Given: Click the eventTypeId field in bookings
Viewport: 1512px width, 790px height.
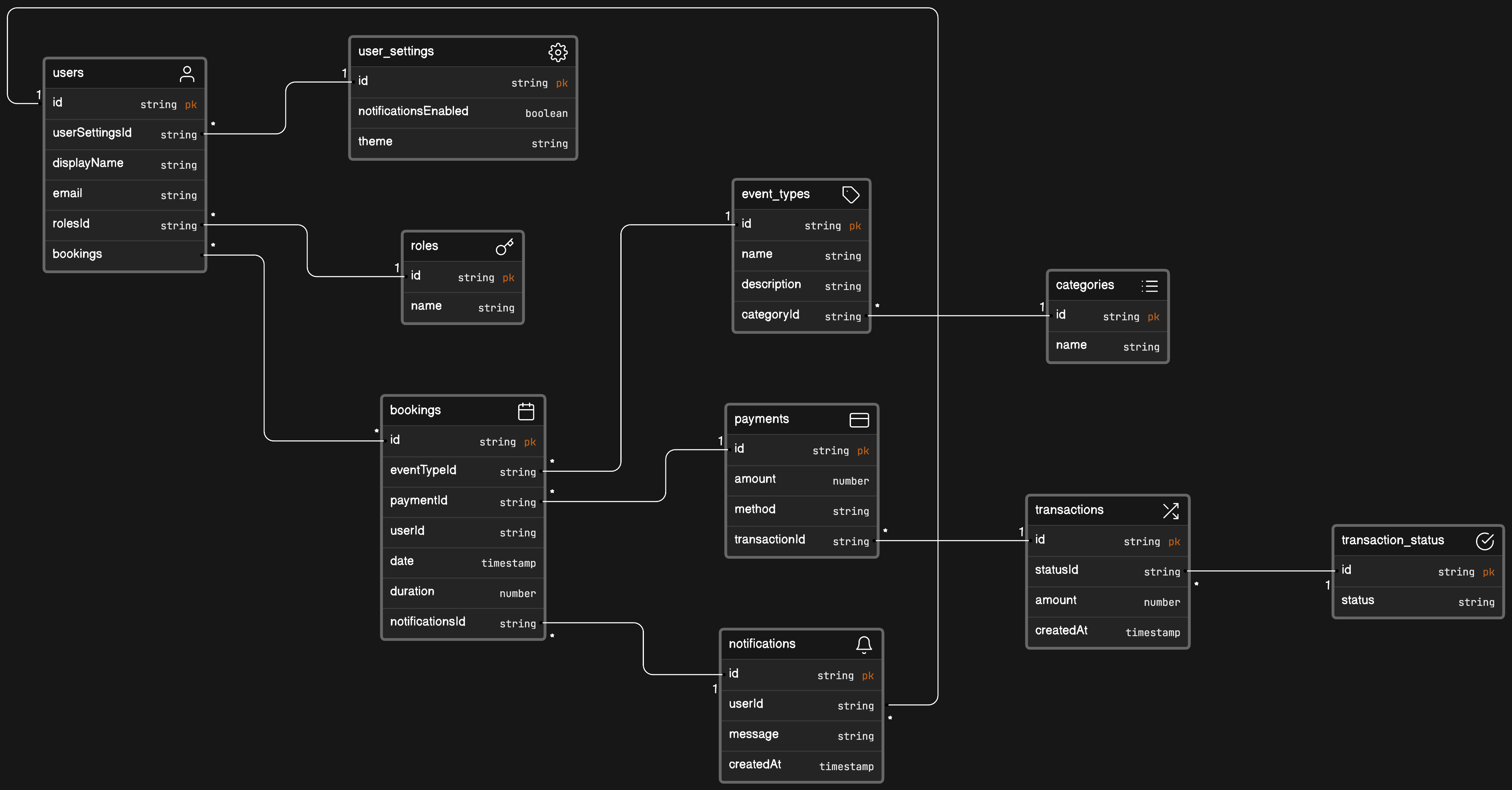Looking at the screenshot, I should click(x=422, y=471).
